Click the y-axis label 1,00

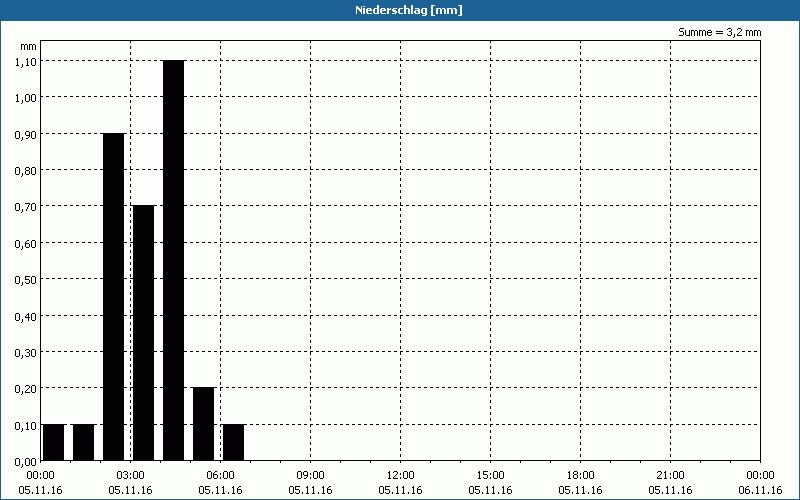point(26,98)
